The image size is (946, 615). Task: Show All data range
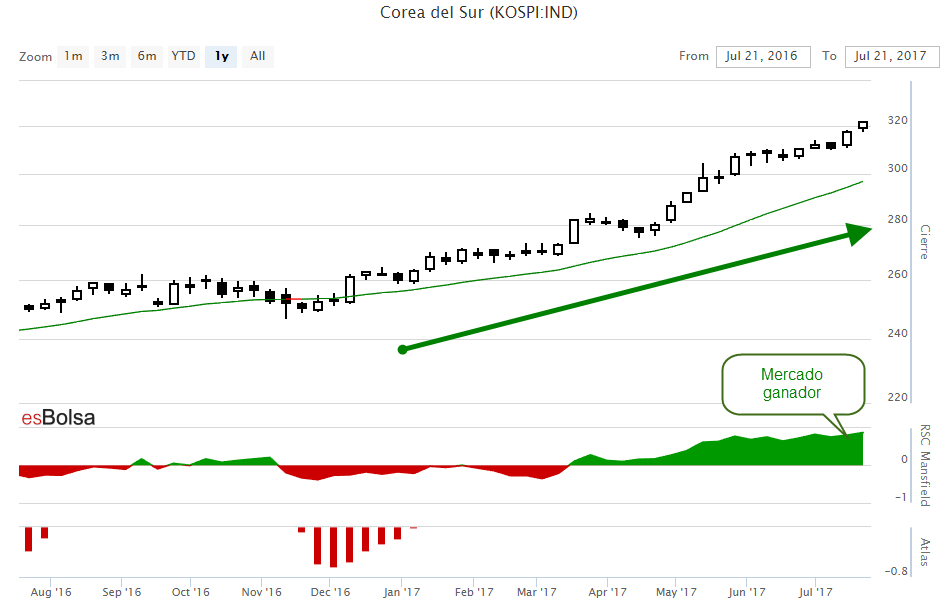click(258, 56)
